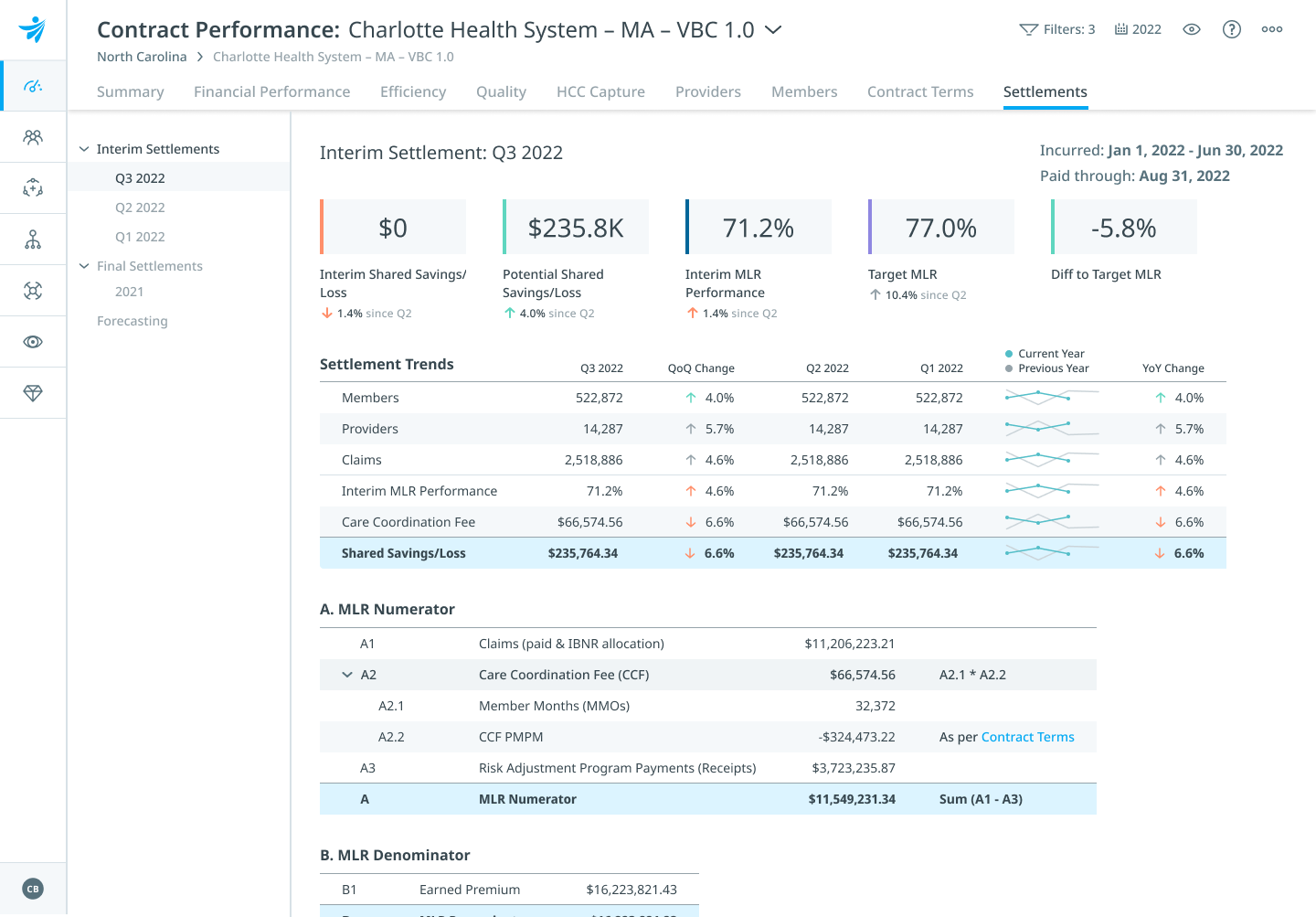Switch to the Summary tab

click(131, 91)
